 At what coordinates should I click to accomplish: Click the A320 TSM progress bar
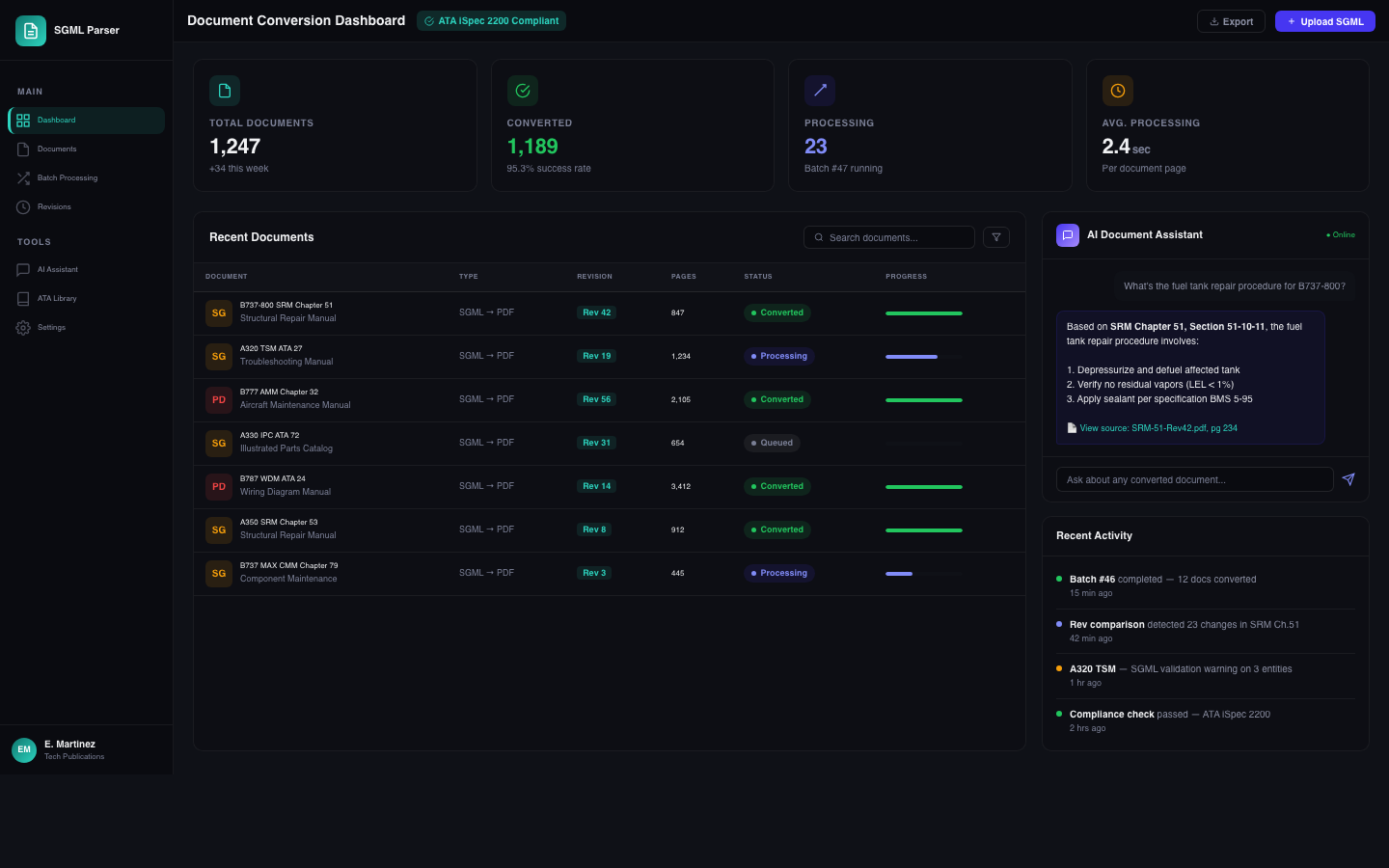point(923,357)
